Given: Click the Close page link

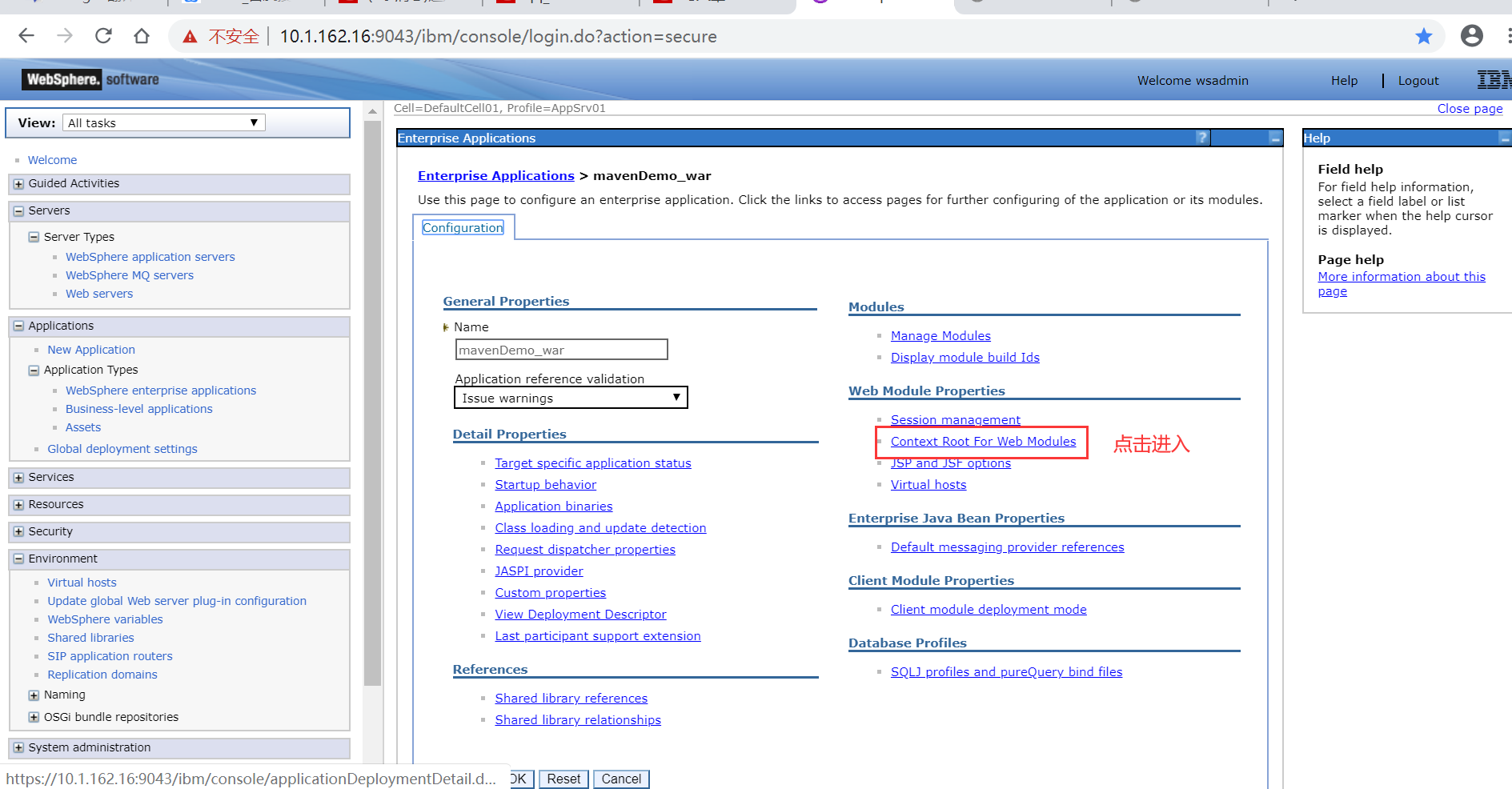Looking at the screenshot, I should (x=1470, y=108).
